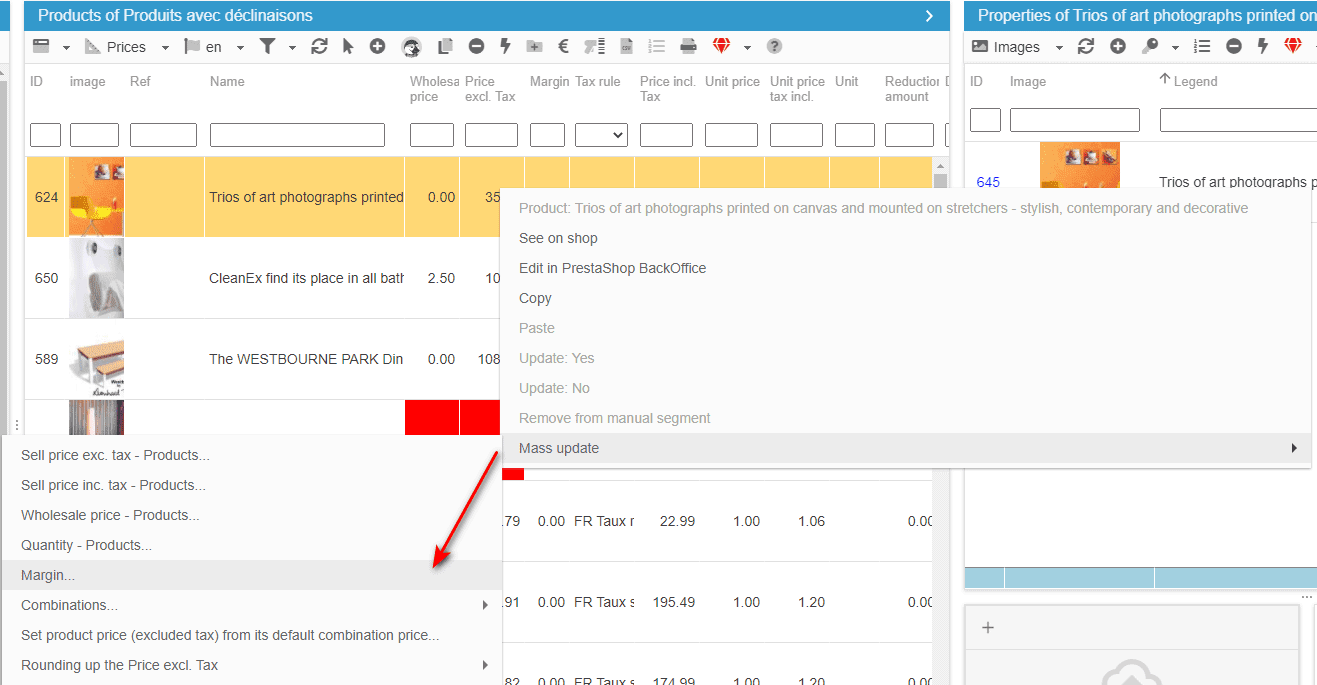Click the question mark help icon

[x=773, y=47]
